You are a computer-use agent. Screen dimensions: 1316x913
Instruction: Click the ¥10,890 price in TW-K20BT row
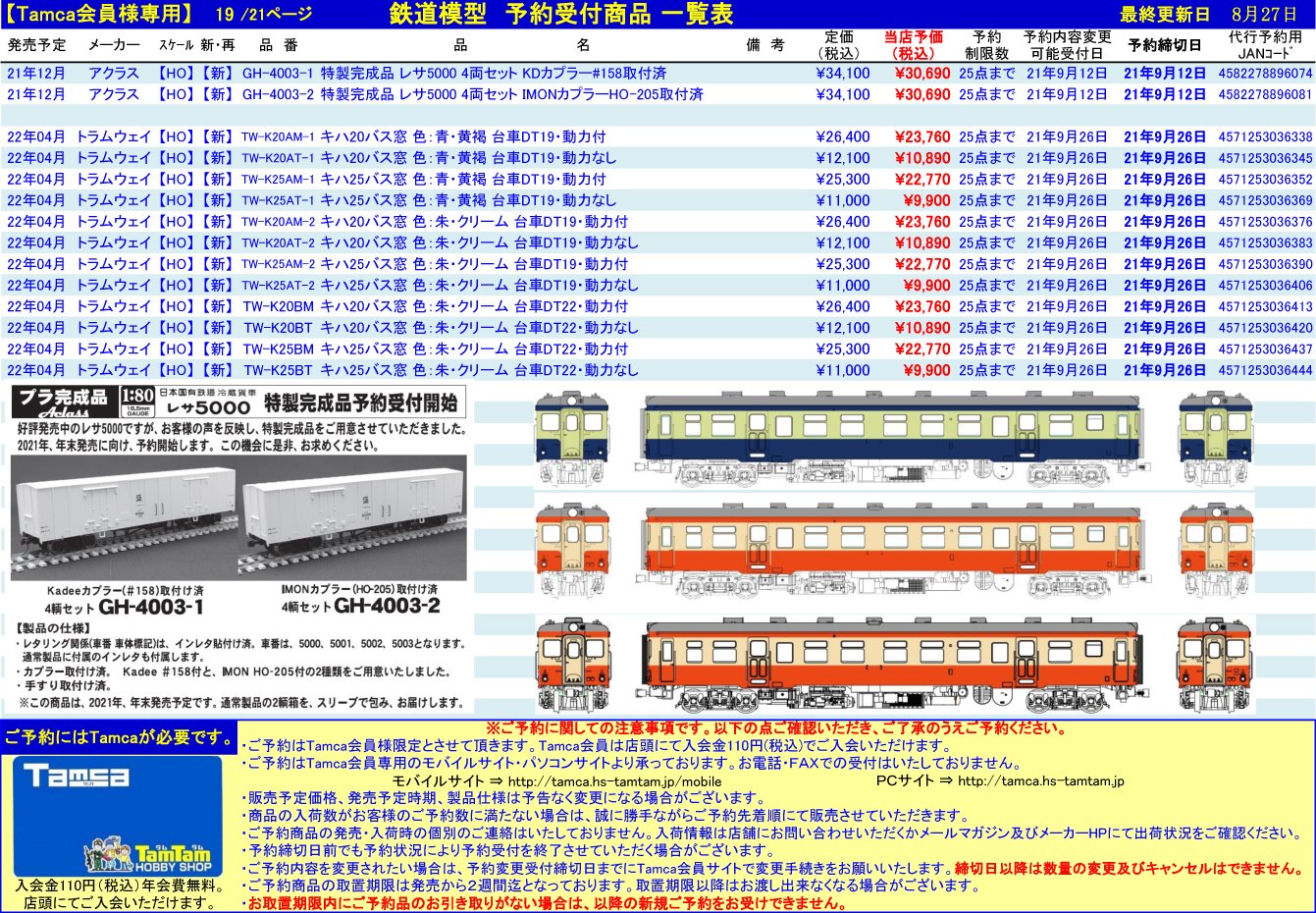[x=921, y=328]
